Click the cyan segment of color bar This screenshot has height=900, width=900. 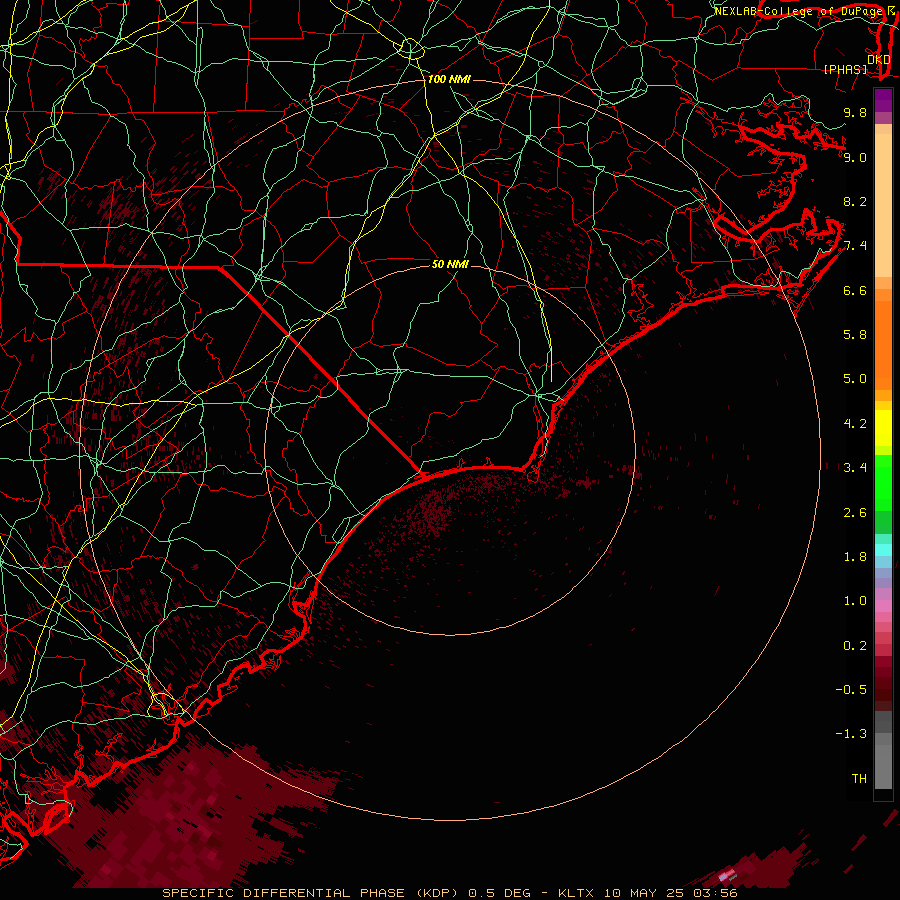click(x=883, y=550)
